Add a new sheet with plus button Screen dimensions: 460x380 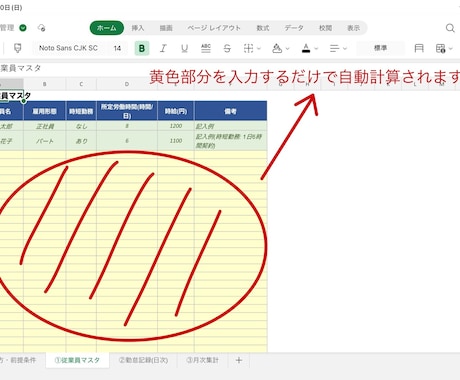(x=239, y=360)
